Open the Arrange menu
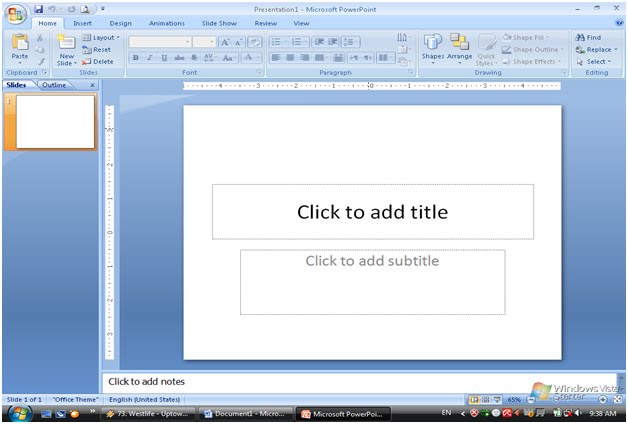Image resolution: width=628 pixels, height=424 pixels. [x=459, y=48]
